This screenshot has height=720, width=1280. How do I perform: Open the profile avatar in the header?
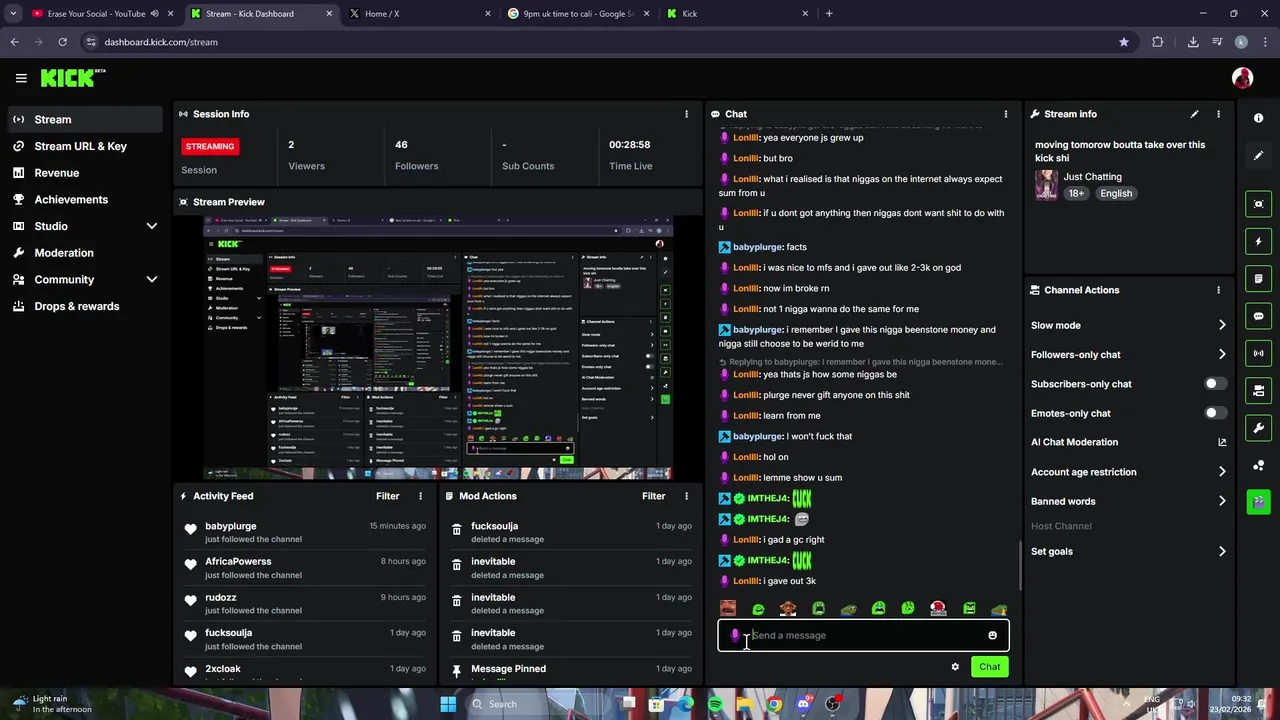pos(1242,78)
